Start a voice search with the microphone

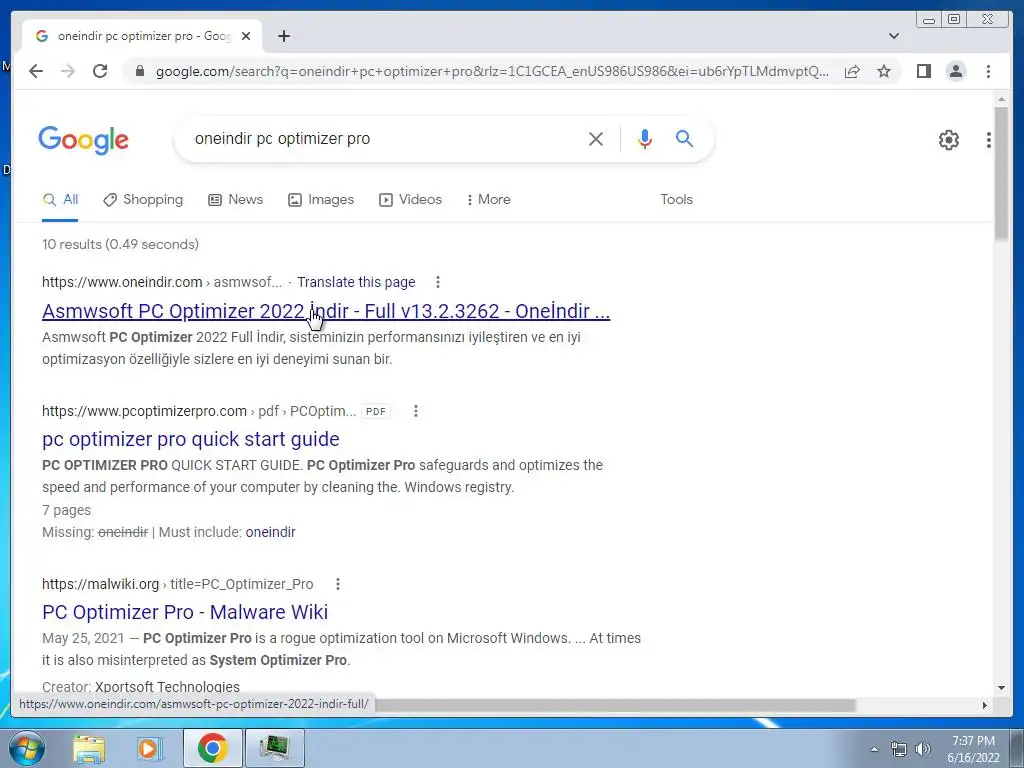(x=645, y=138)
